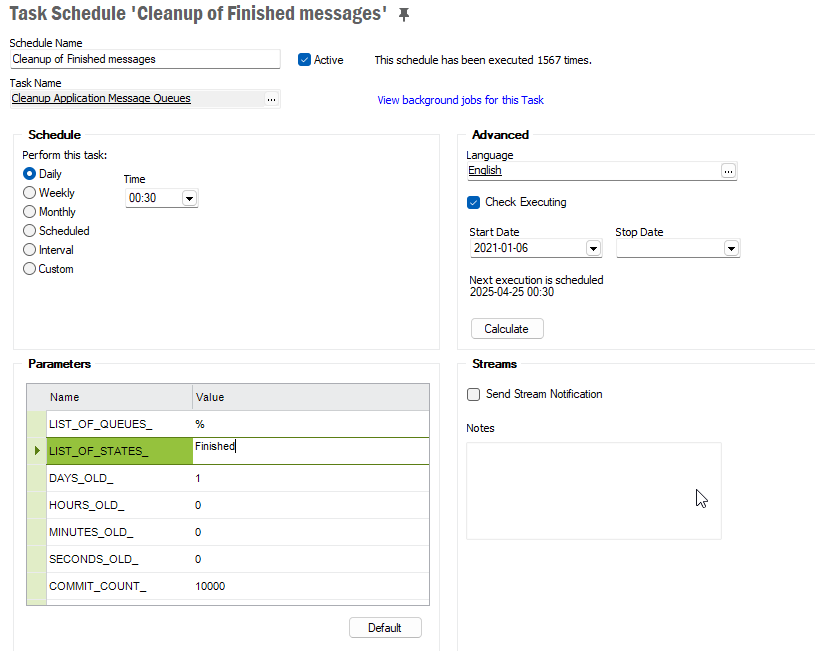Click the pin icon next to the title

pos(404,15)
